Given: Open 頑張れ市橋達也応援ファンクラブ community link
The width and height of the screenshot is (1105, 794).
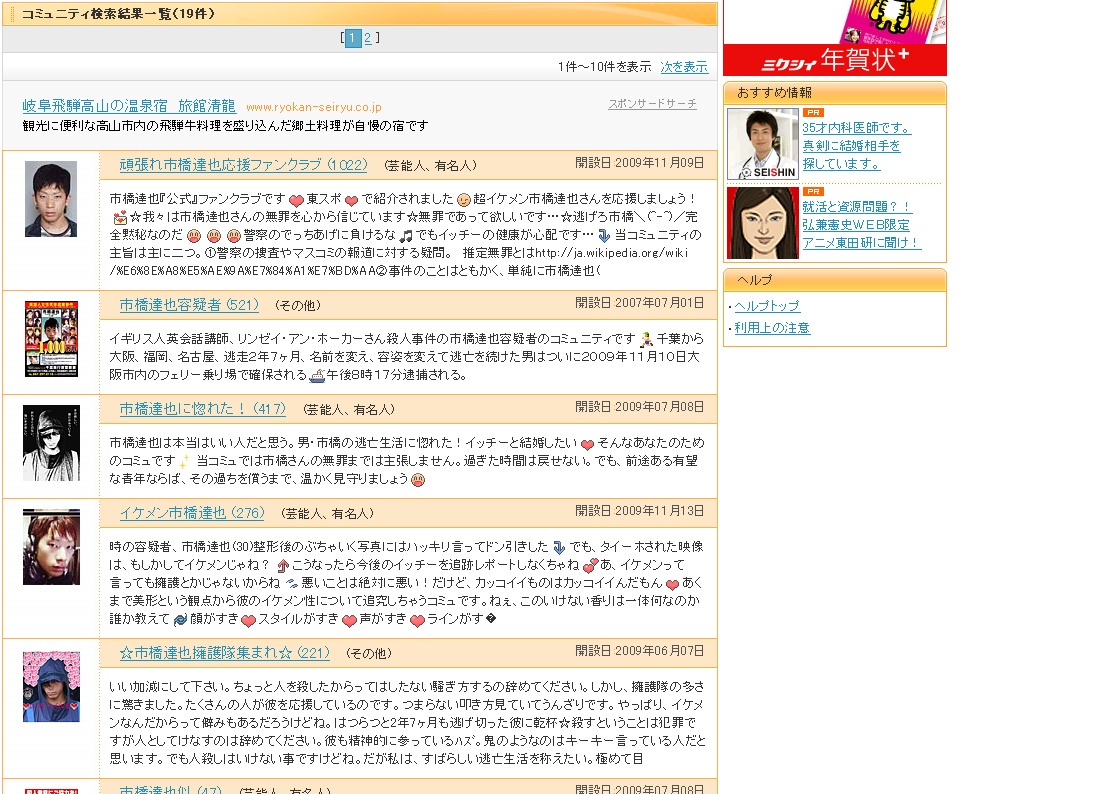Looking at the screenshot, I should 243,165.
